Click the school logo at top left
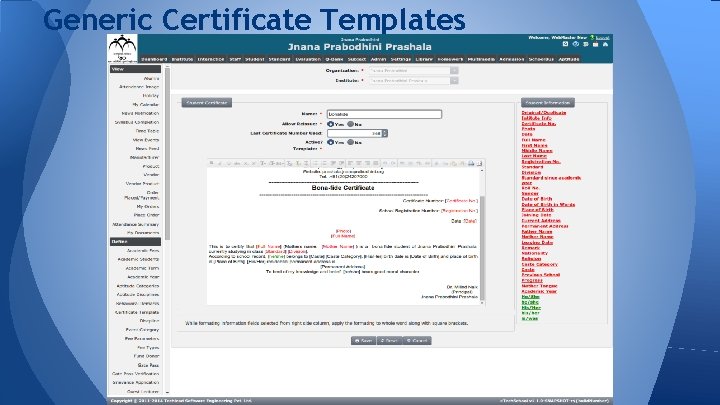The image size is (720, 405). 122,48
